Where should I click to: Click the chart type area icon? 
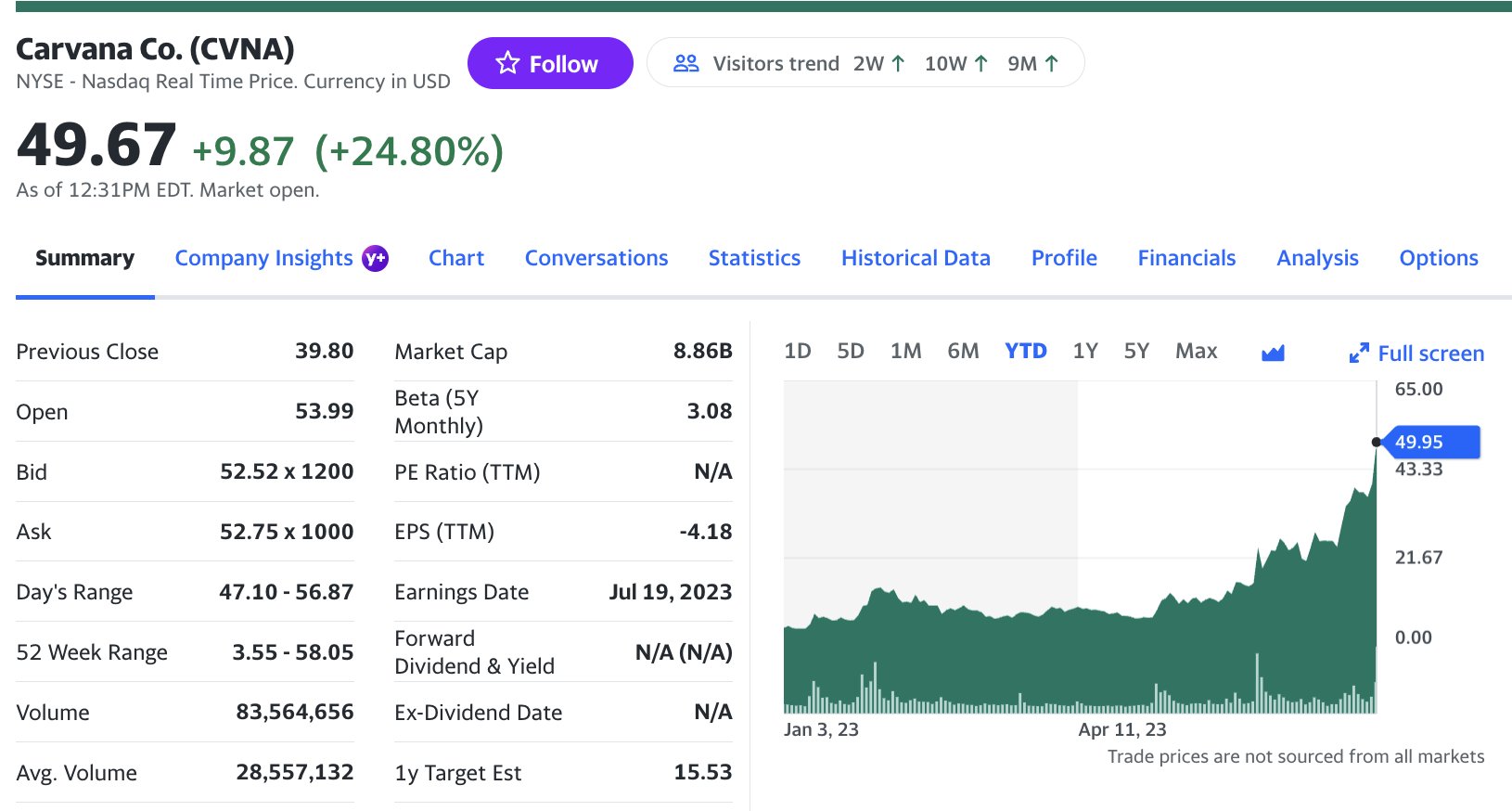(x=1273, y=353)
